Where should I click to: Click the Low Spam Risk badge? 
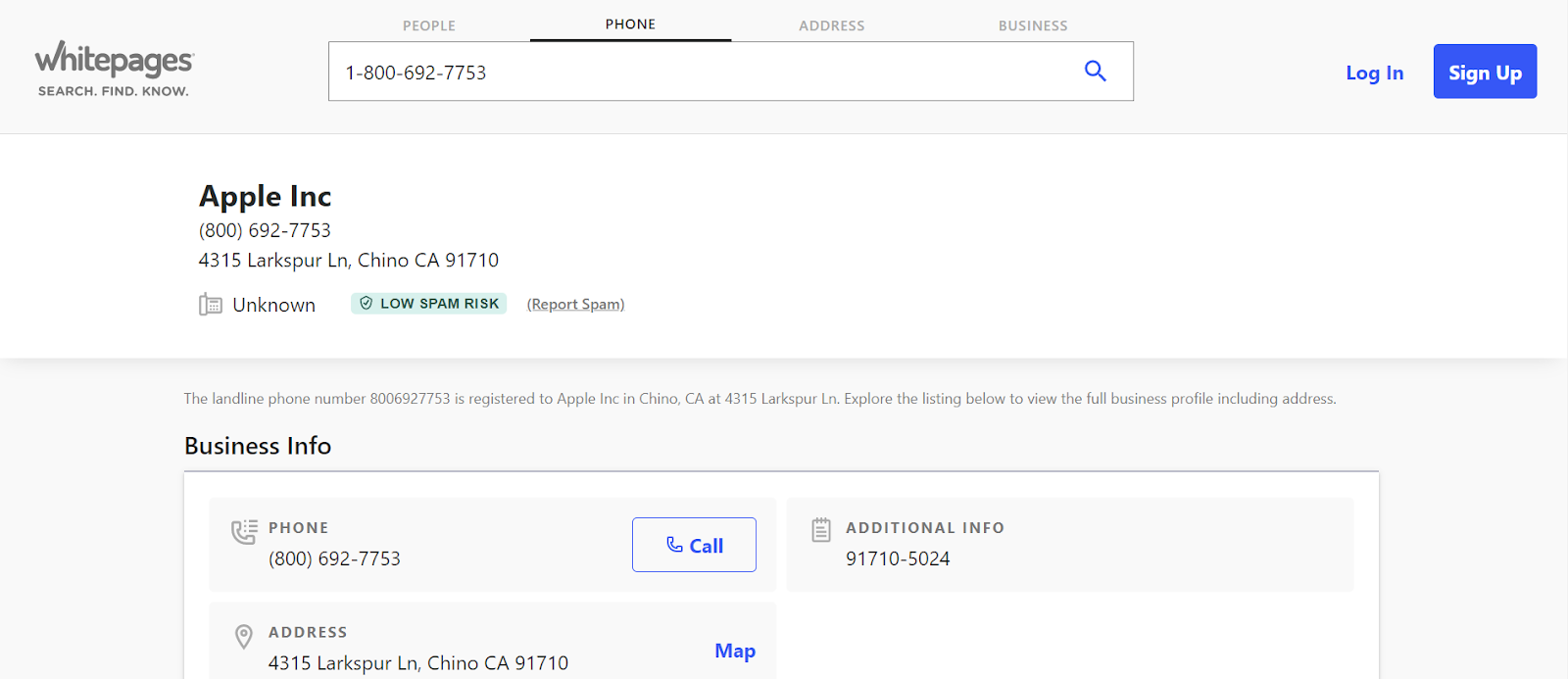click(429, 304)
